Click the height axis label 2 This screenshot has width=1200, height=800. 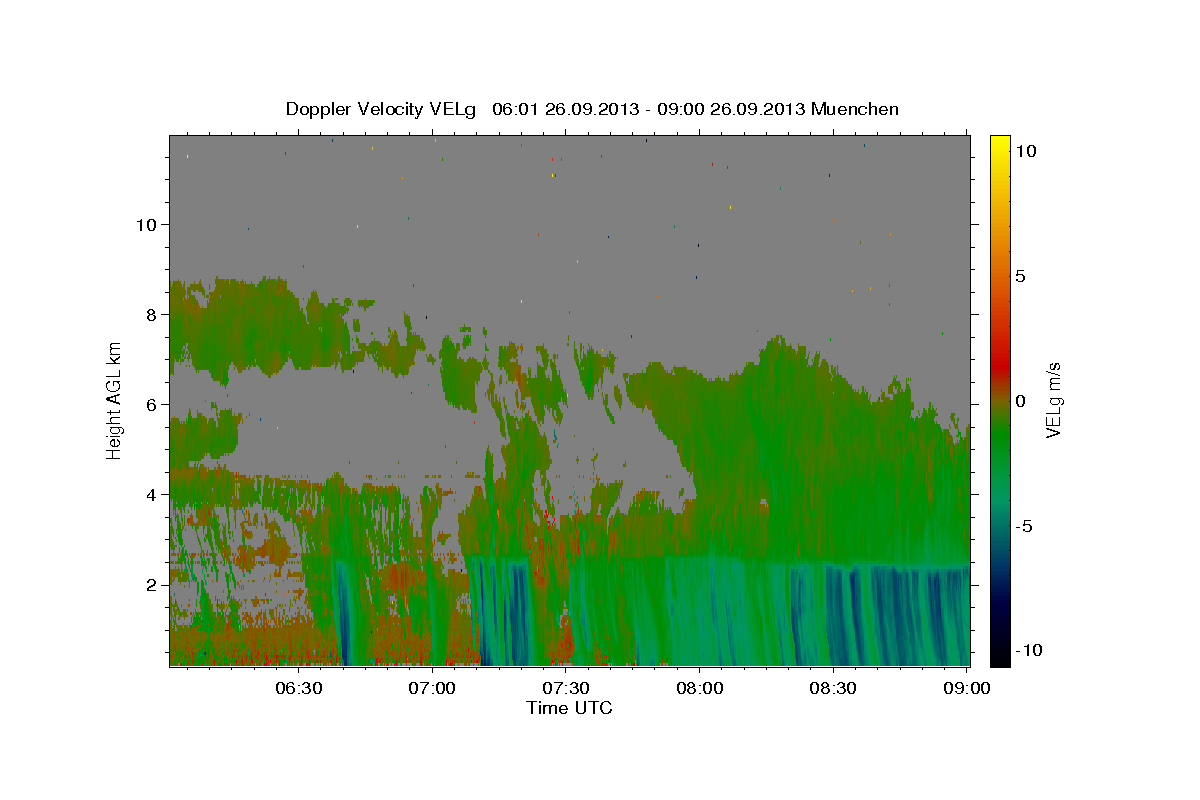coord(150,584)
